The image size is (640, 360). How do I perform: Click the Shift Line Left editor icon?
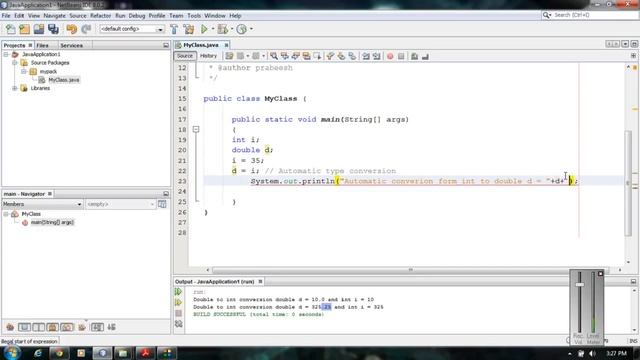pos(366,56)
